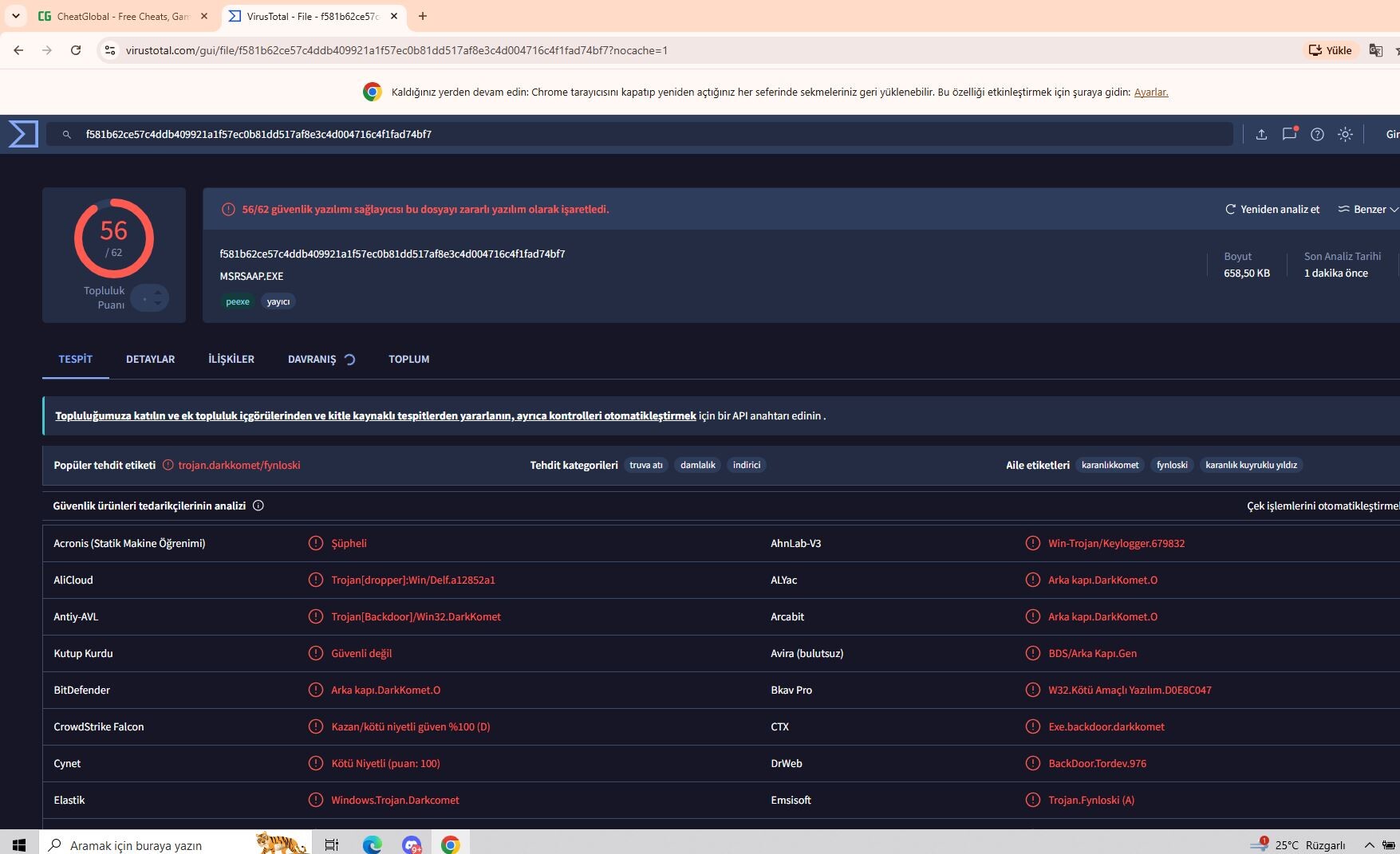1400x854 pixels.
Task: Click the address bar URL
Action: pyautogui.click(x=396, y=50)
